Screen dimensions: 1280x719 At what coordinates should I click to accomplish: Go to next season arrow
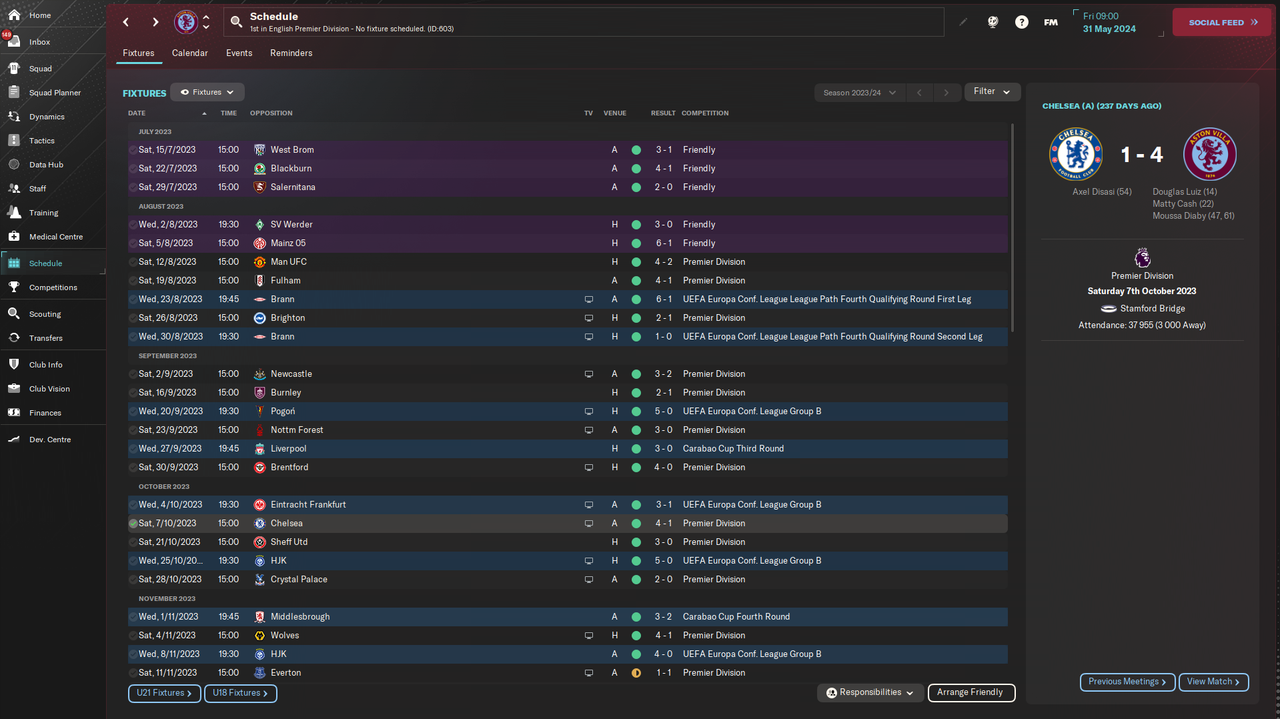pyautogui.click(x=947, y=92)
